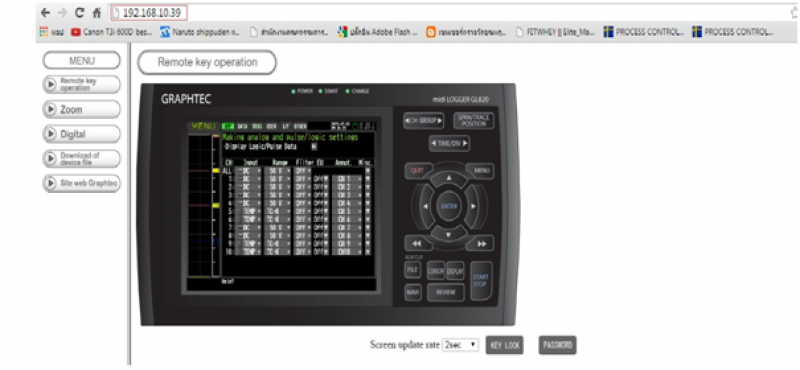800x370 pixels.
Task: Open the channel 6 Range TC-K dropdown
Action: (x=279, y=219)
